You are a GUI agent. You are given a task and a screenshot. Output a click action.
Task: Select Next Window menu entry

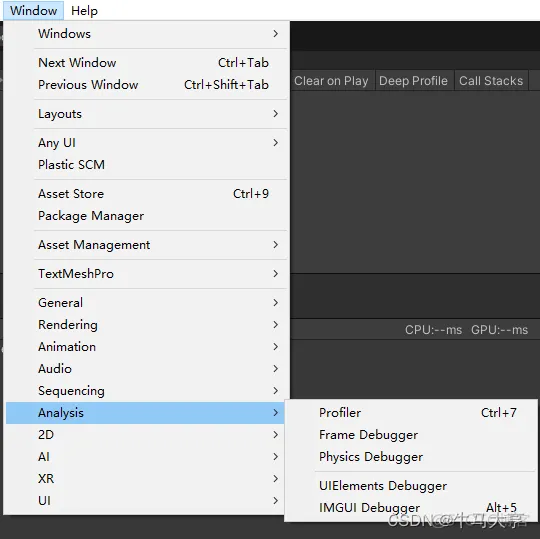(145, 63)
